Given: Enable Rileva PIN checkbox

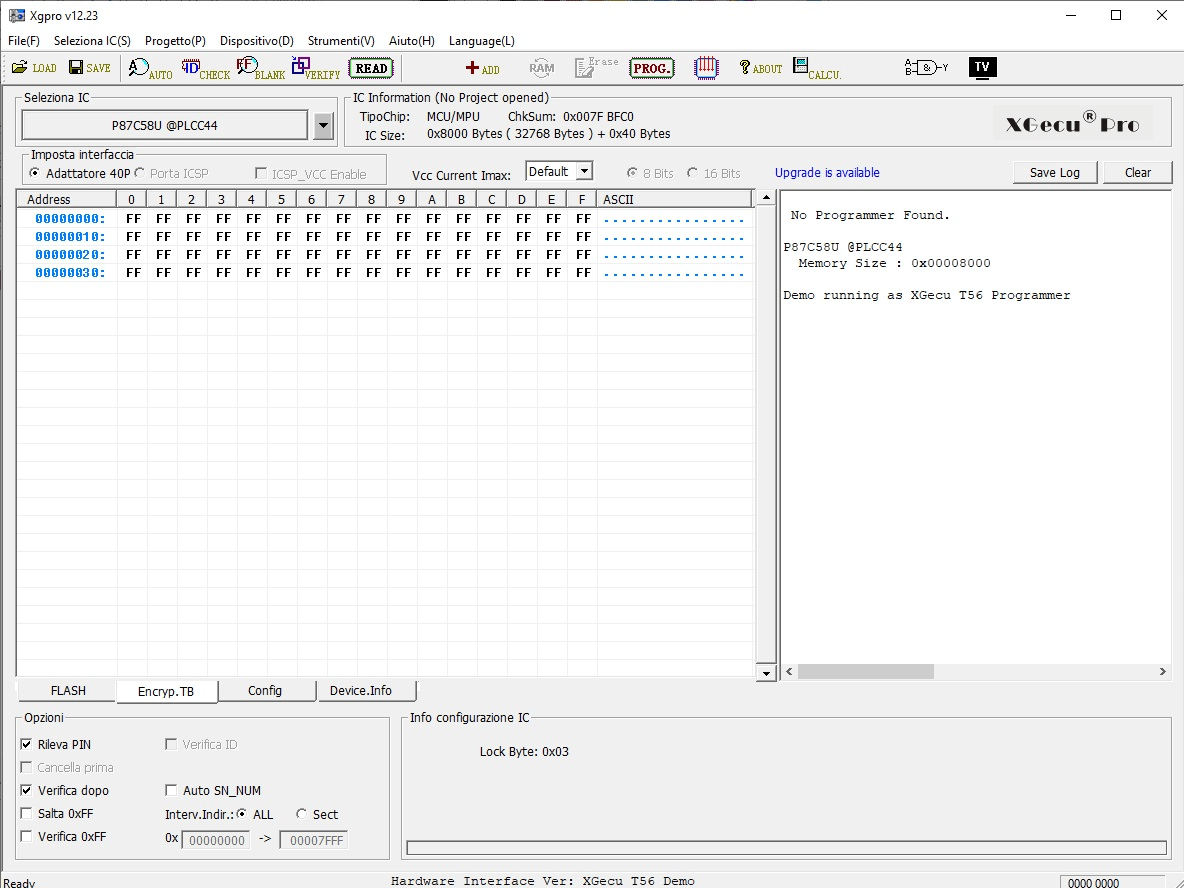Looking at the screenshot, I should tap(26, 745).
